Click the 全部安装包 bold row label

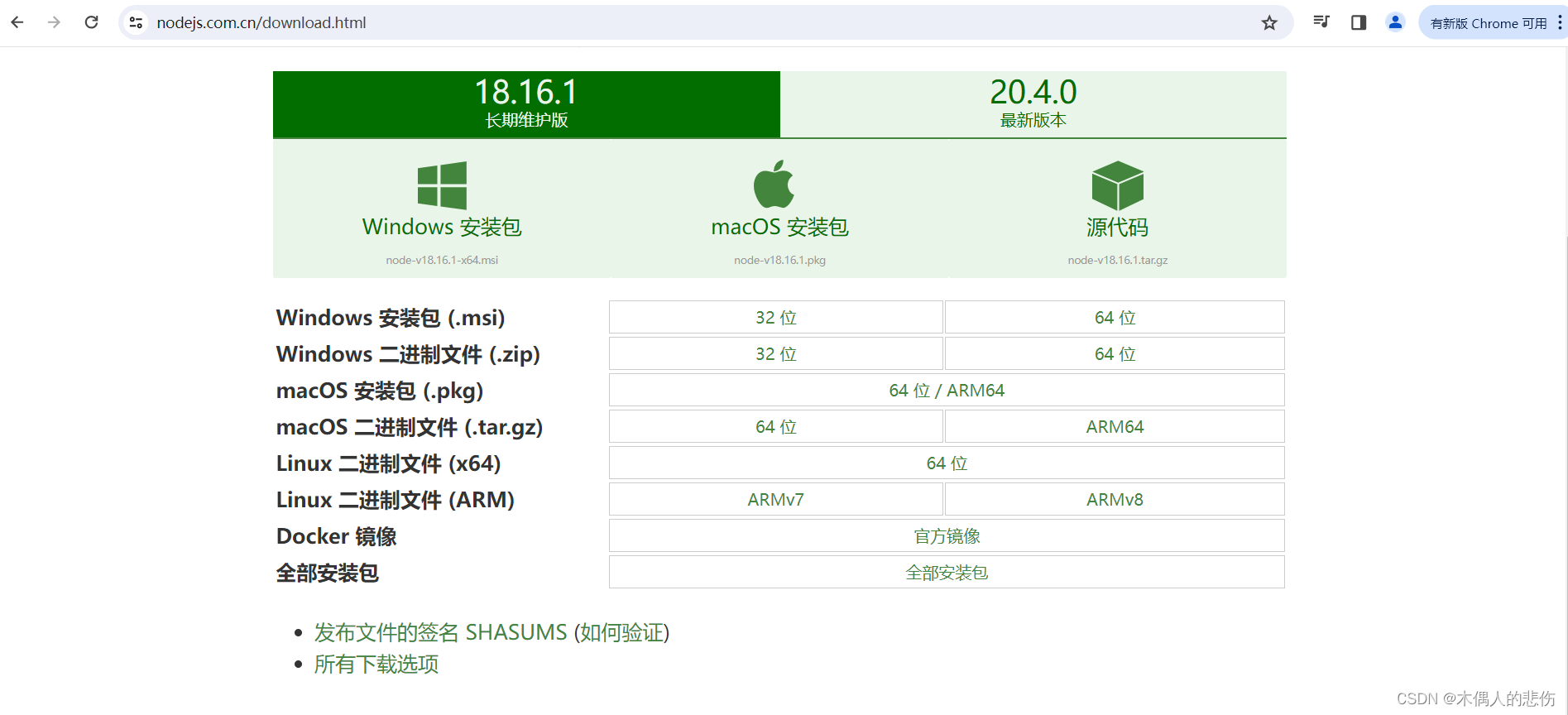point(328,573)
